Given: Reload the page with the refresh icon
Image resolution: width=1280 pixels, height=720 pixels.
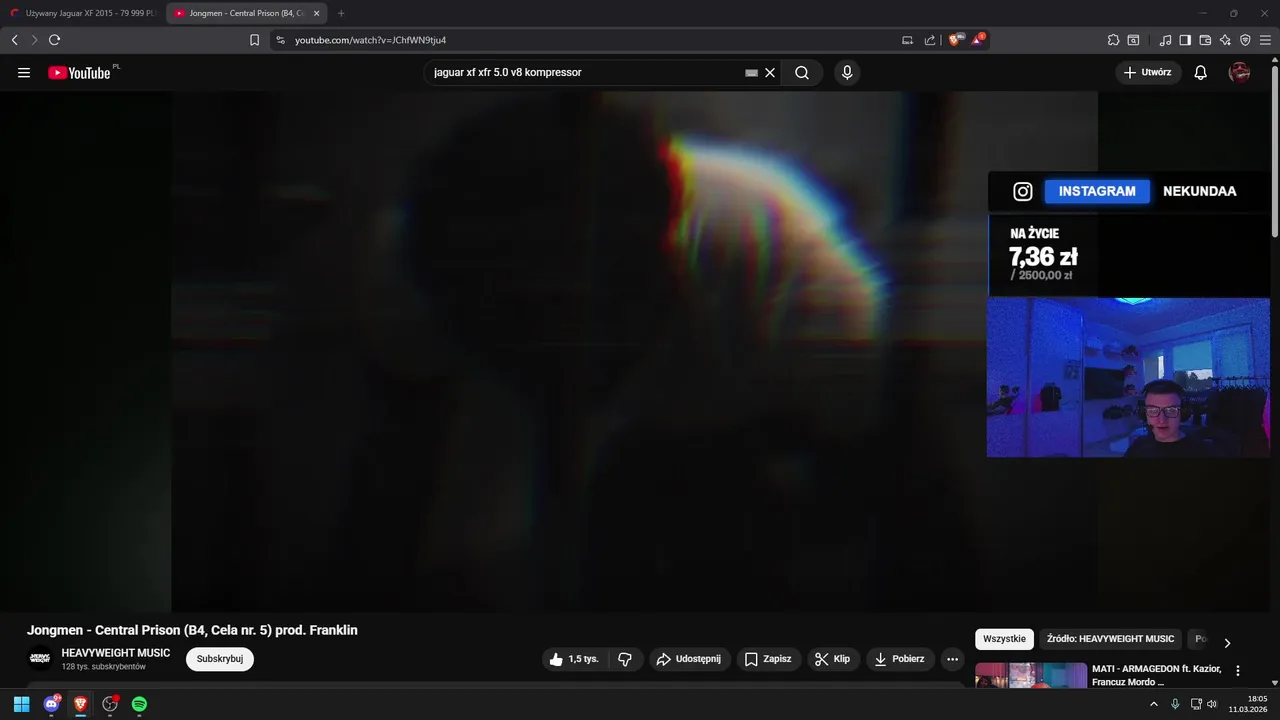Looking at the screenshot, I should click(x=54, y=40).
